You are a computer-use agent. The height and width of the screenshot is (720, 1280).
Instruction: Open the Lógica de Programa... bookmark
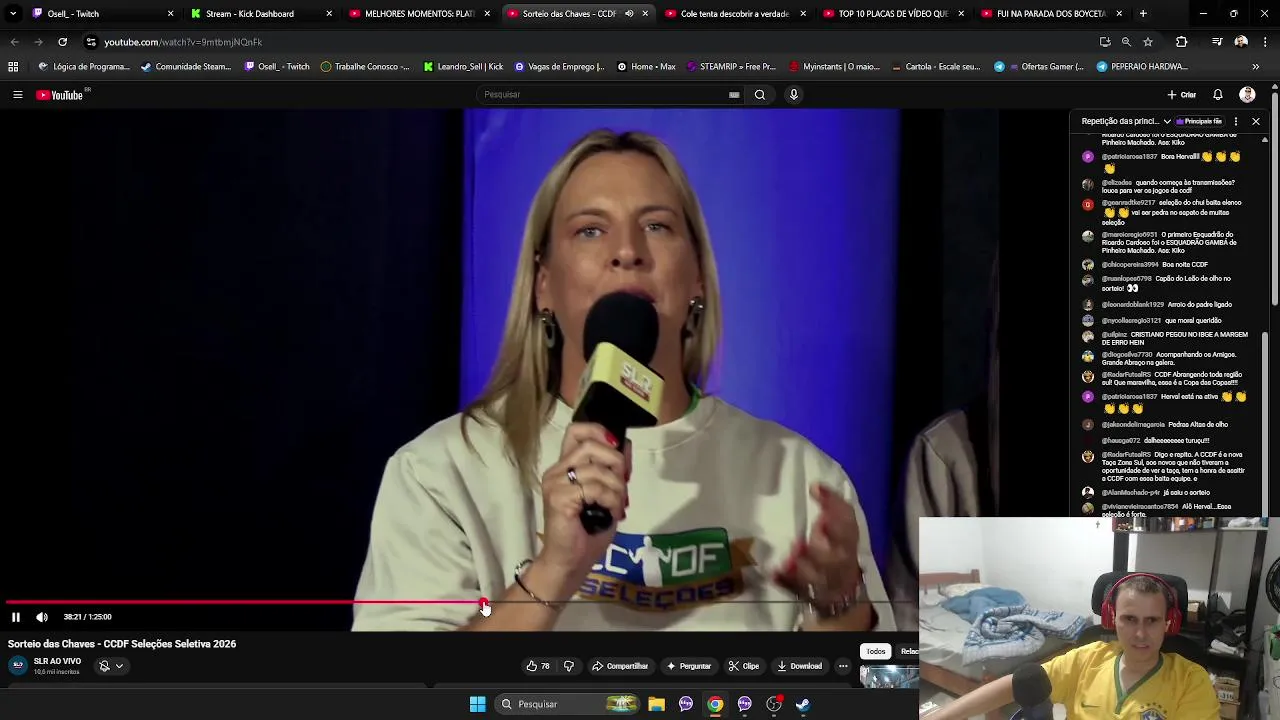coord(84,67)
